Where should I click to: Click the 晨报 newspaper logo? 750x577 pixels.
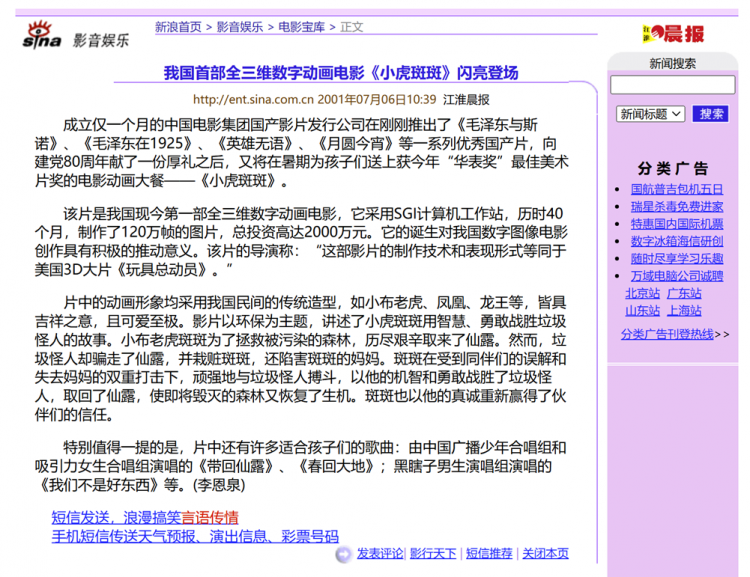pos(673,34)
